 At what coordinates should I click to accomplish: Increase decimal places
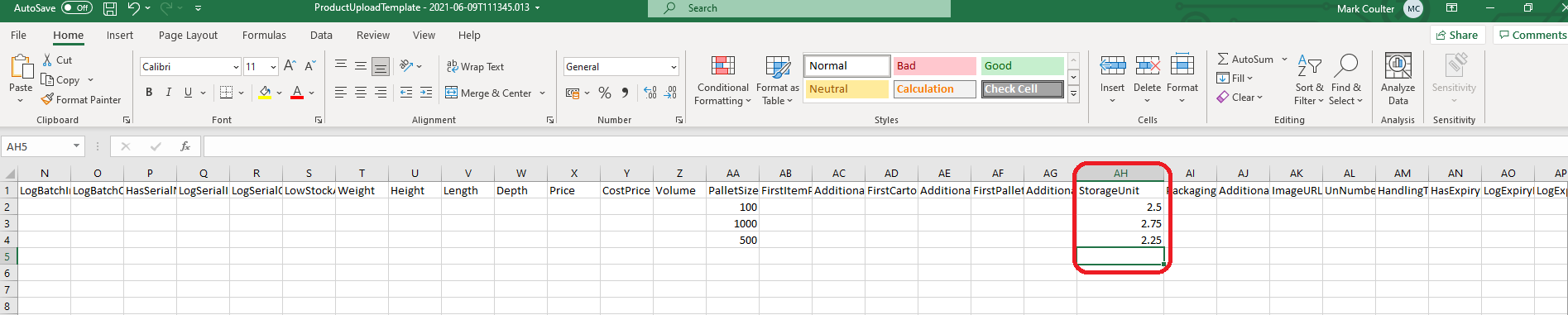point(650,93)
